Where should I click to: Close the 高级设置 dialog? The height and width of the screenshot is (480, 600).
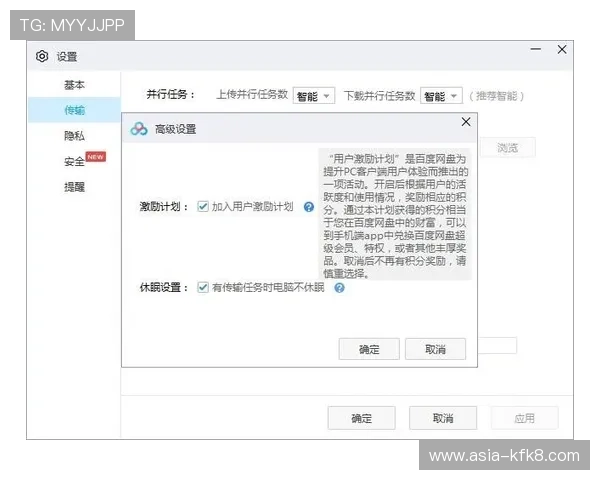(x=466, y=122)
